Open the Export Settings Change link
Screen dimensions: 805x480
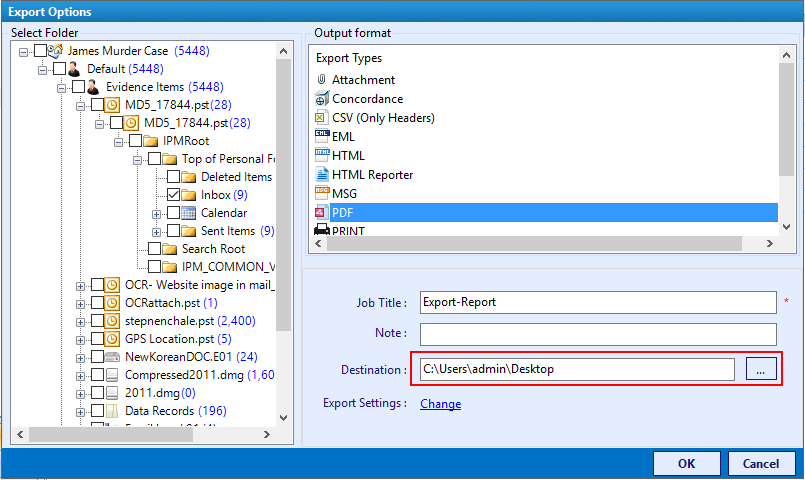pos(440,404)
